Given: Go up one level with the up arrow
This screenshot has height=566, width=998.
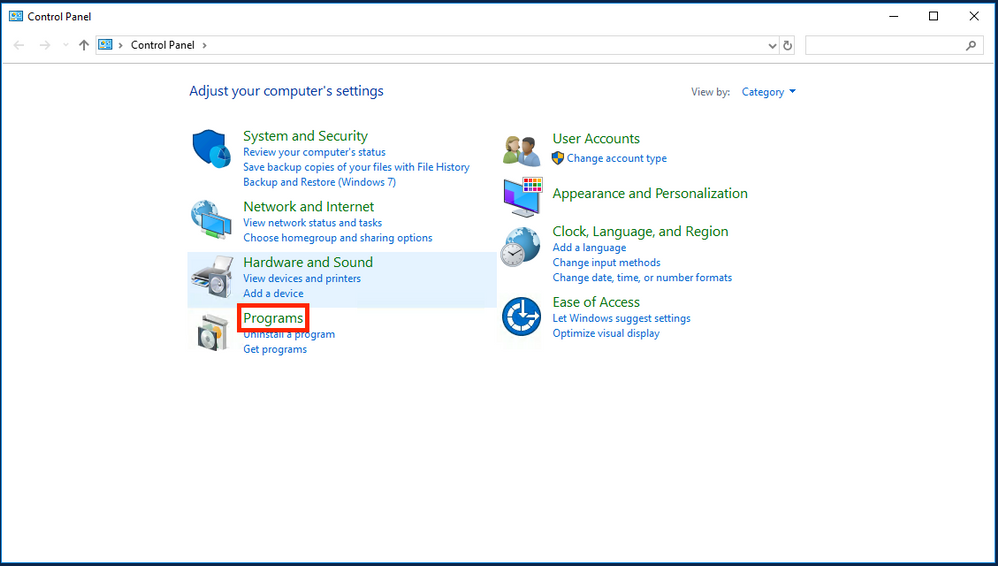Looking at the screenshot, I should click(x=84, y=45).
